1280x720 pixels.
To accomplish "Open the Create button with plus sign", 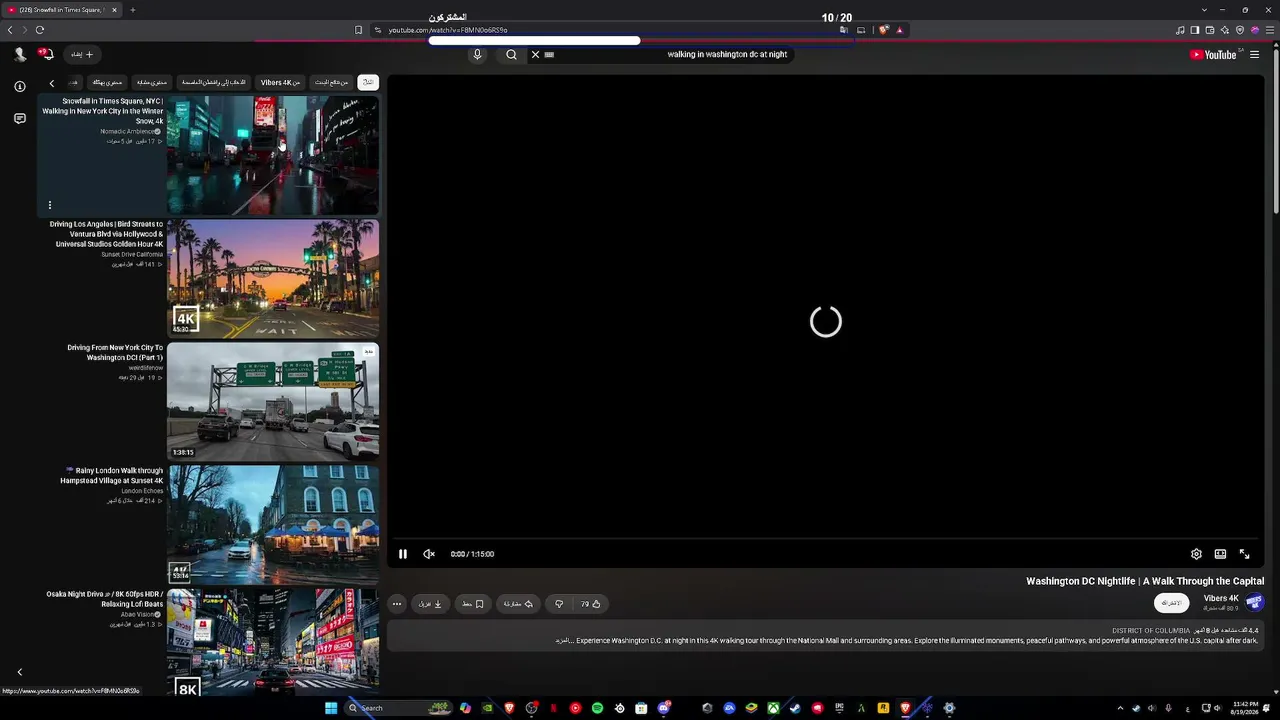I will (x=82, y=55).
